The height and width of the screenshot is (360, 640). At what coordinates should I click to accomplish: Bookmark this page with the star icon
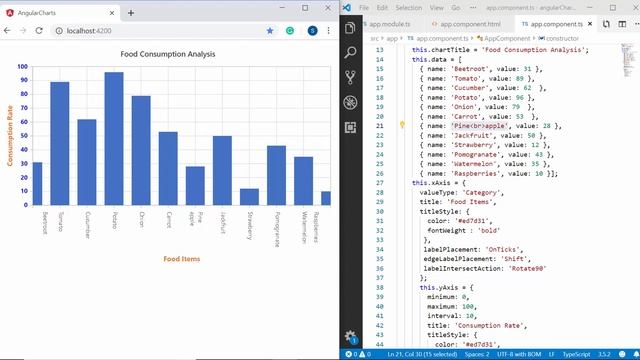270,31
